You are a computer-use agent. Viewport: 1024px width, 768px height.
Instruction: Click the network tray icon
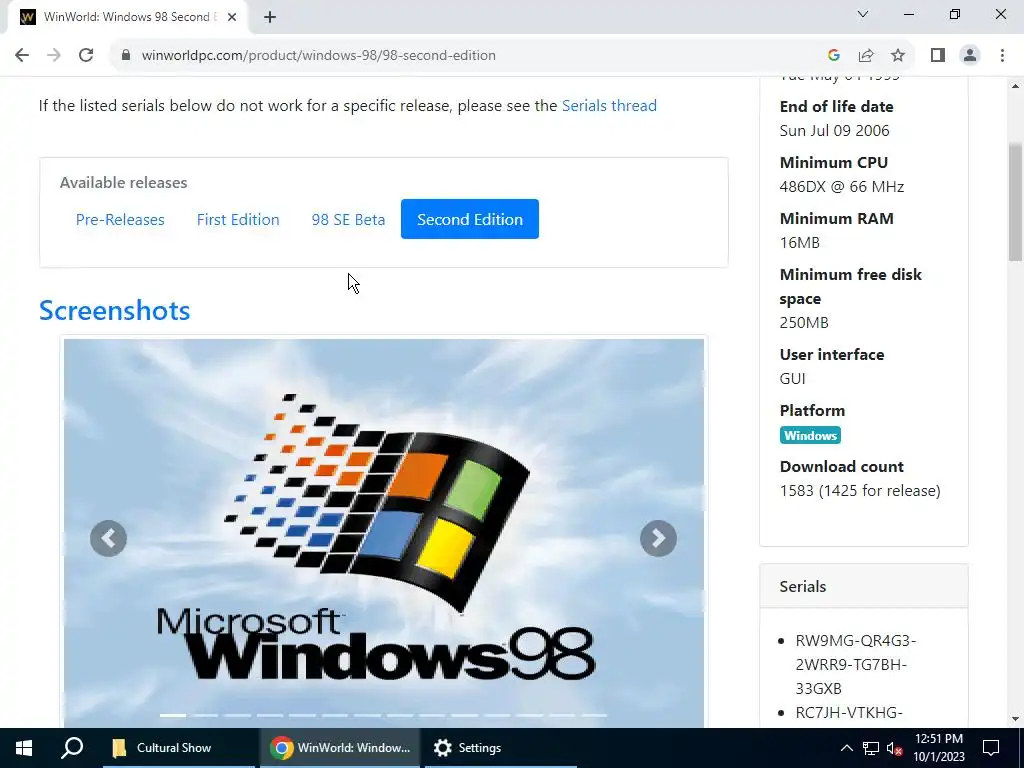[x=871, y=748]
